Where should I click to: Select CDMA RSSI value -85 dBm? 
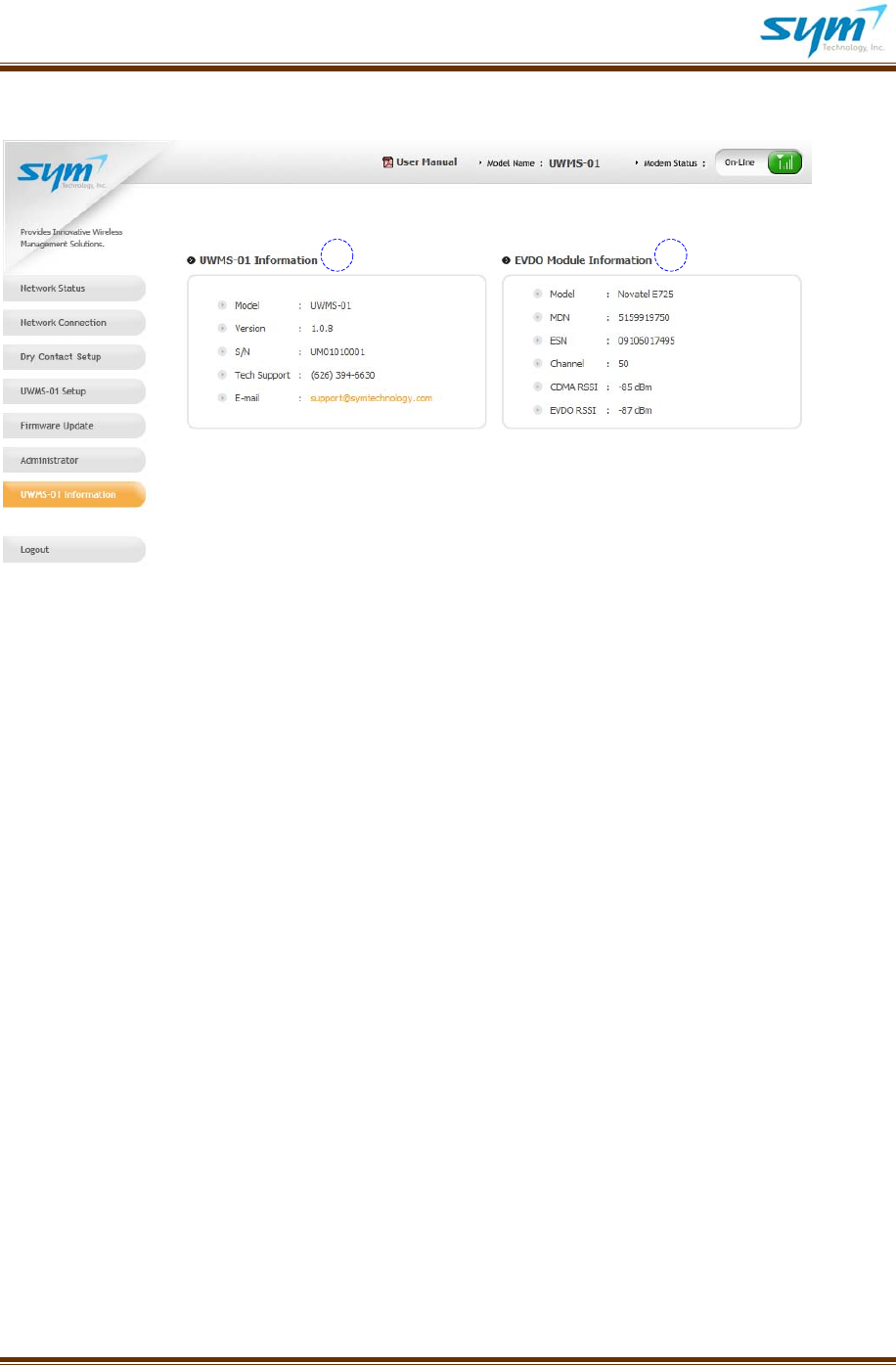635,387
